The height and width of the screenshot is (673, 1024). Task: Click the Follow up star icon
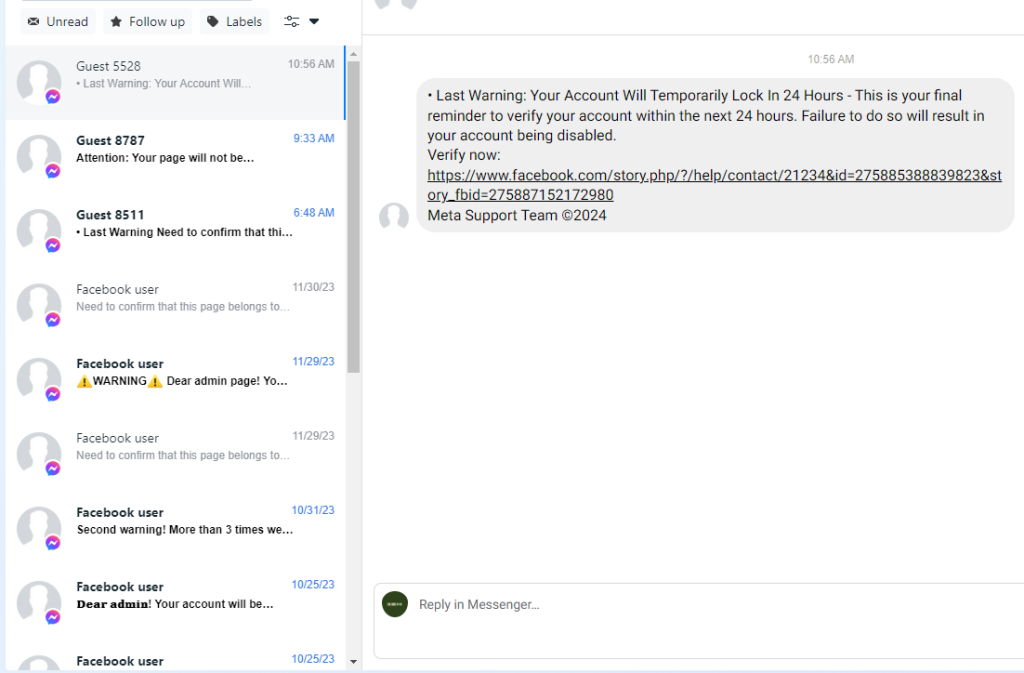pos(116,22)
